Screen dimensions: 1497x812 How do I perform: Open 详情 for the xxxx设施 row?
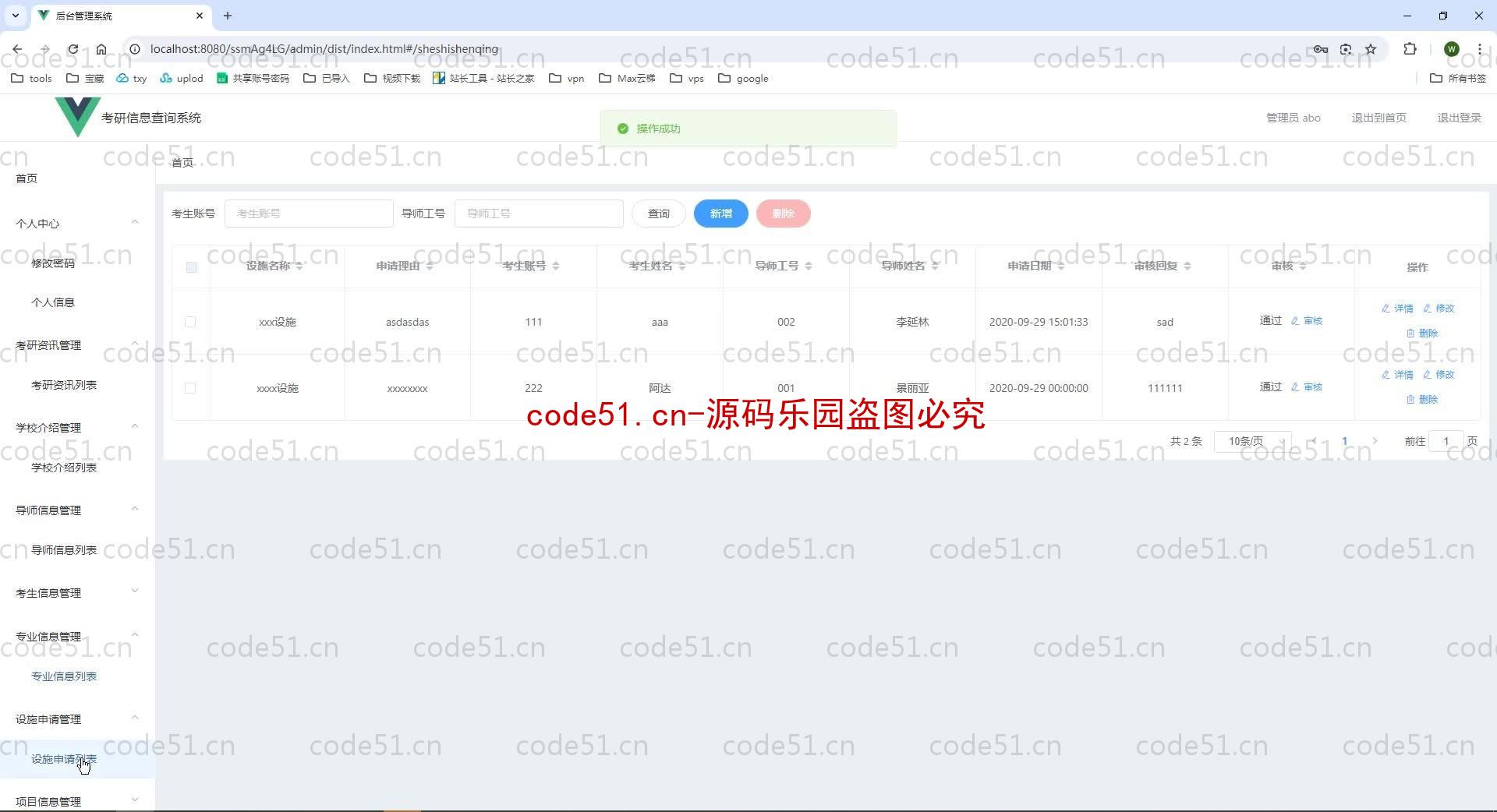point(1397,375)
